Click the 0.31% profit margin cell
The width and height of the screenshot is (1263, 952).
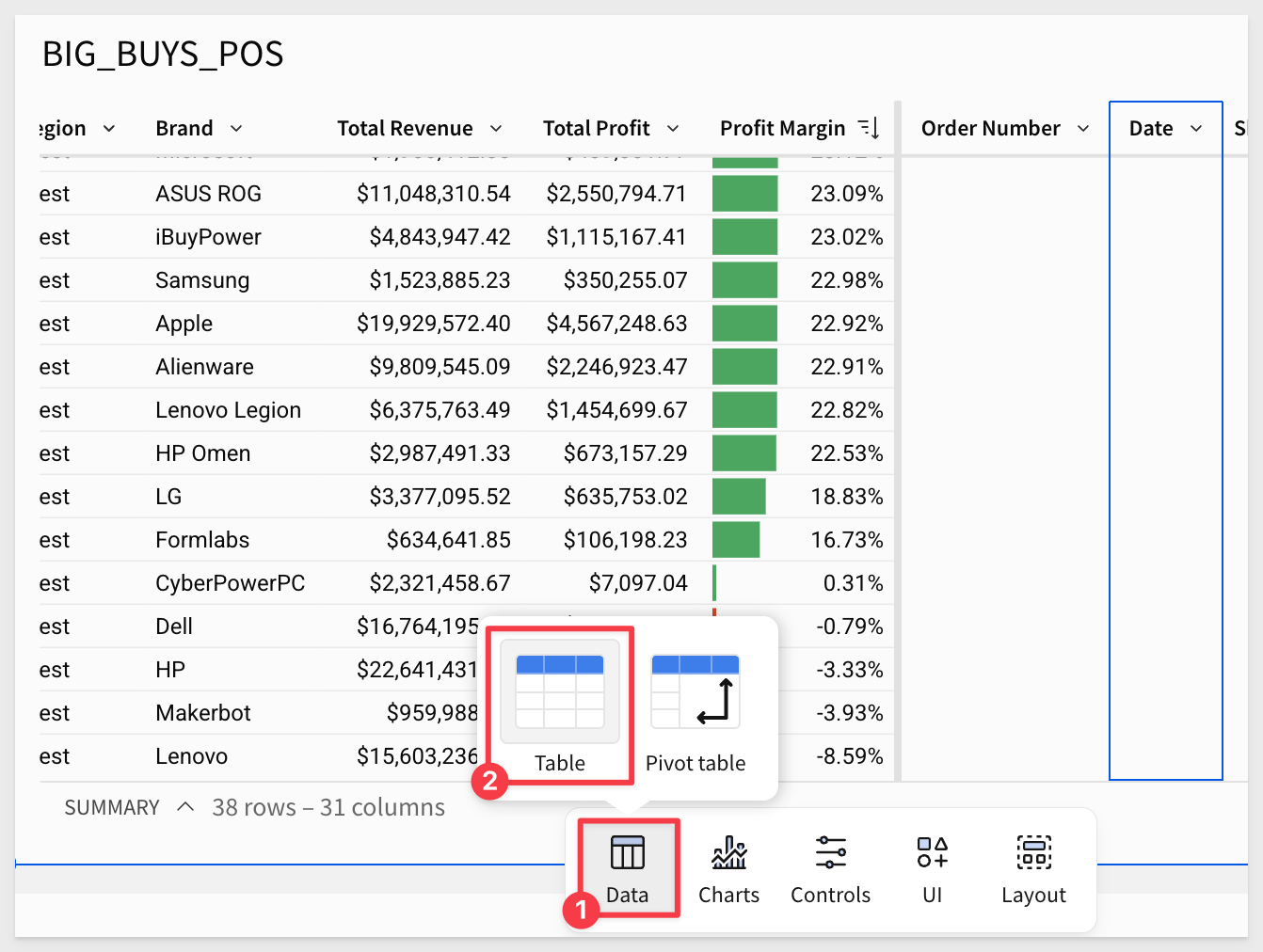853,583
